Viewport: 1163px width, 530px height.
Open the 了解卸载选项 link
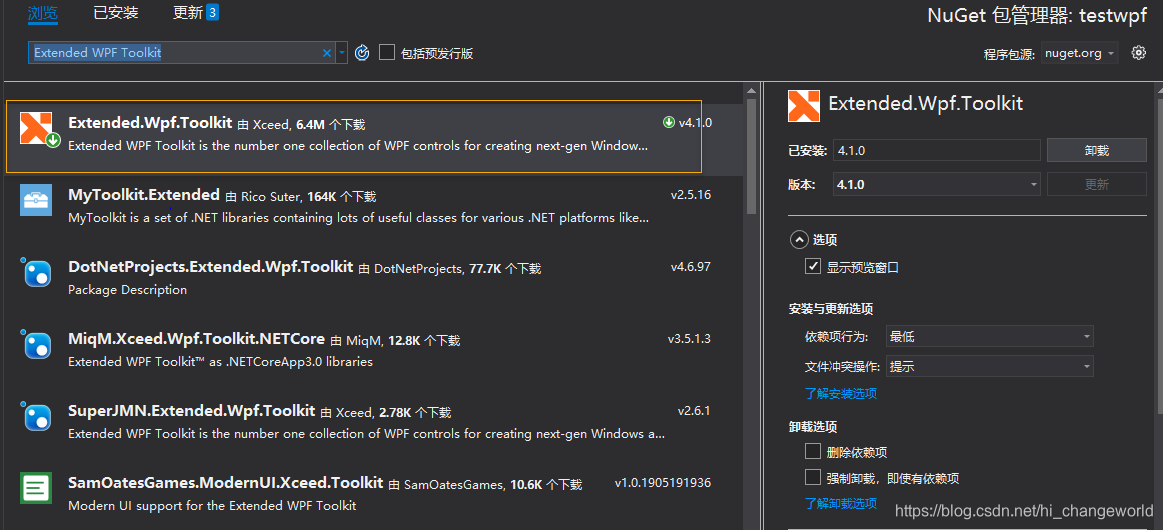(x=841, y=504)
